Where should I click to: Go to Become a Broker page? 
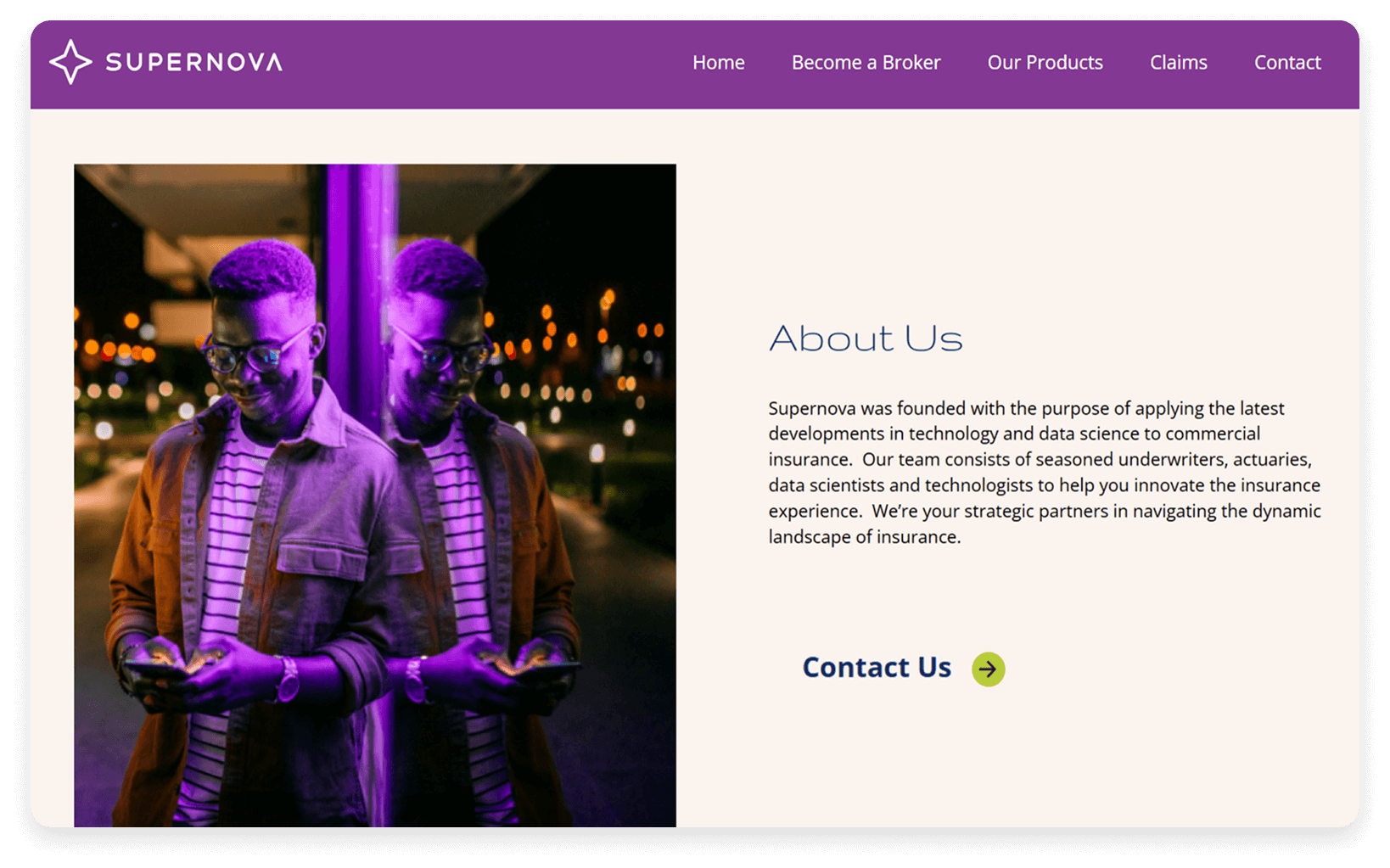click(866, 63)
